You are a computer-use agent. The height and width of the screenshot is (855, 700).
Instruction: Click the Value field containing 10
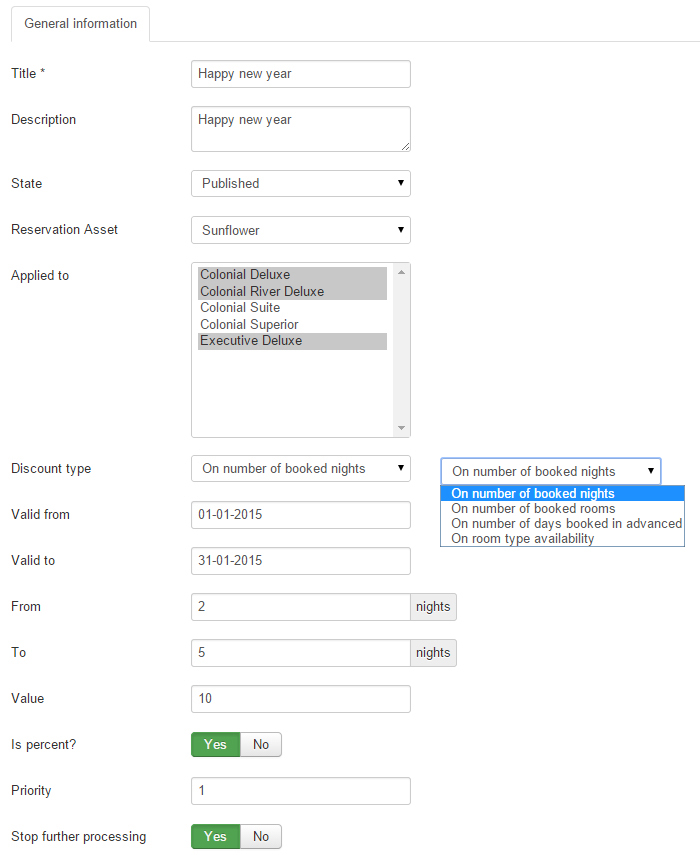300,698
